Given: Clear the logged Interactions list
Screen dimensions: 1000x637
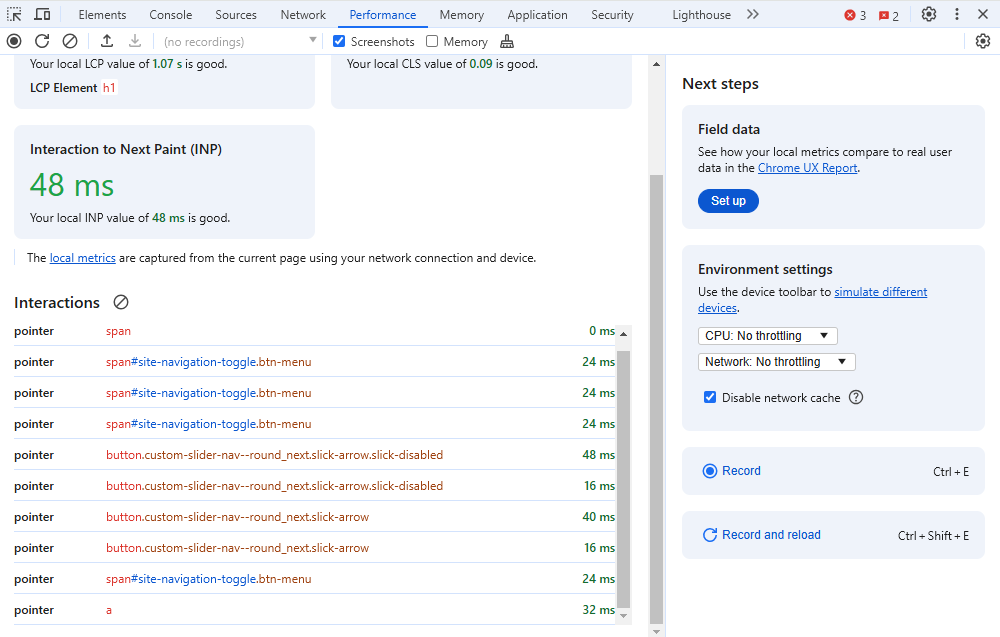Looking at the screenshot, I should coord(120,302).
